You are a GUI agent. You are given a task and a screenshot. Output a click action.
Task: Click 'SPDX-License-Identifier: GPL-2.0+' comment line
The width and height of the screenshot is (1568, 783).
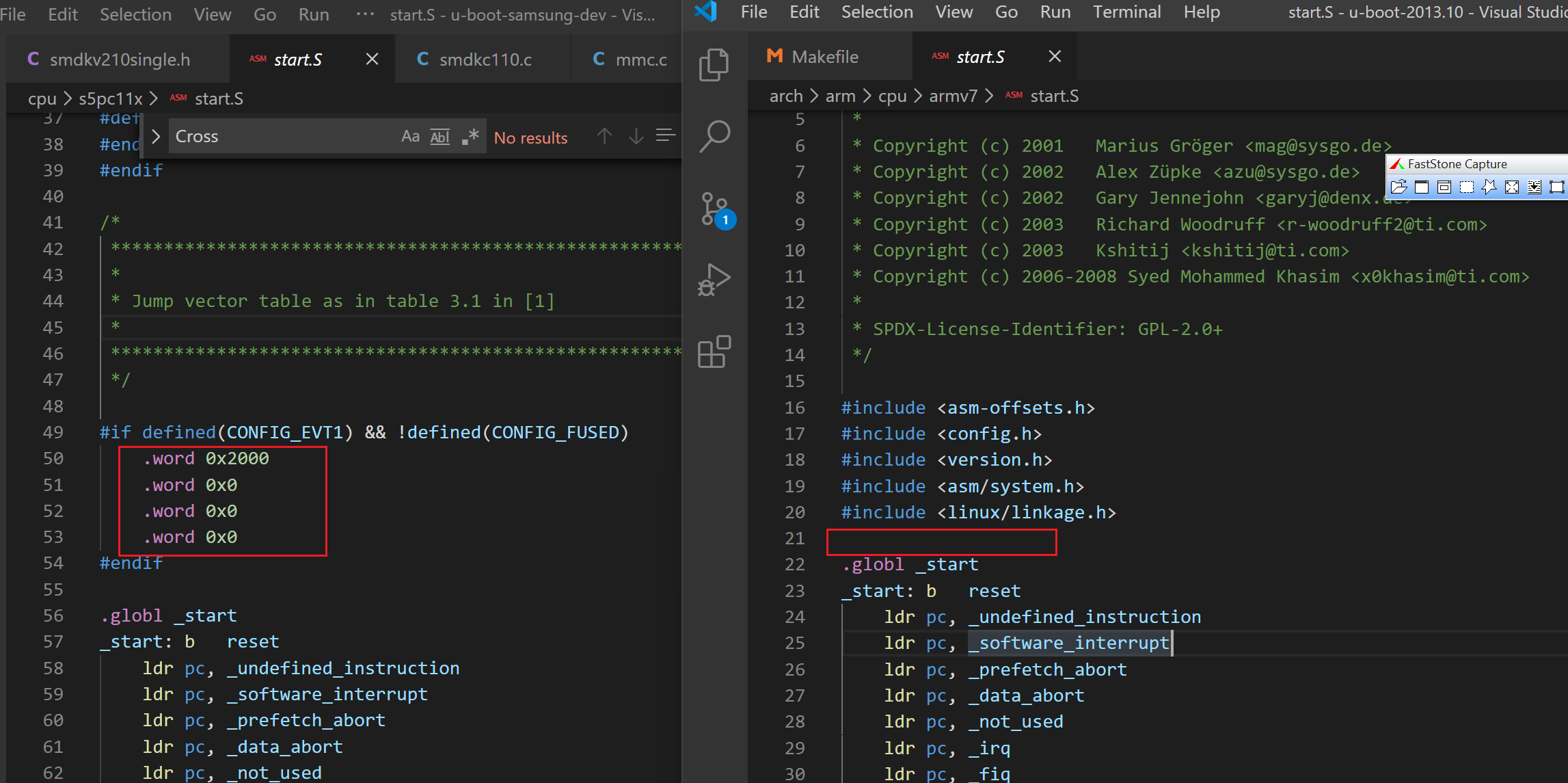(x=1048, y=329)
